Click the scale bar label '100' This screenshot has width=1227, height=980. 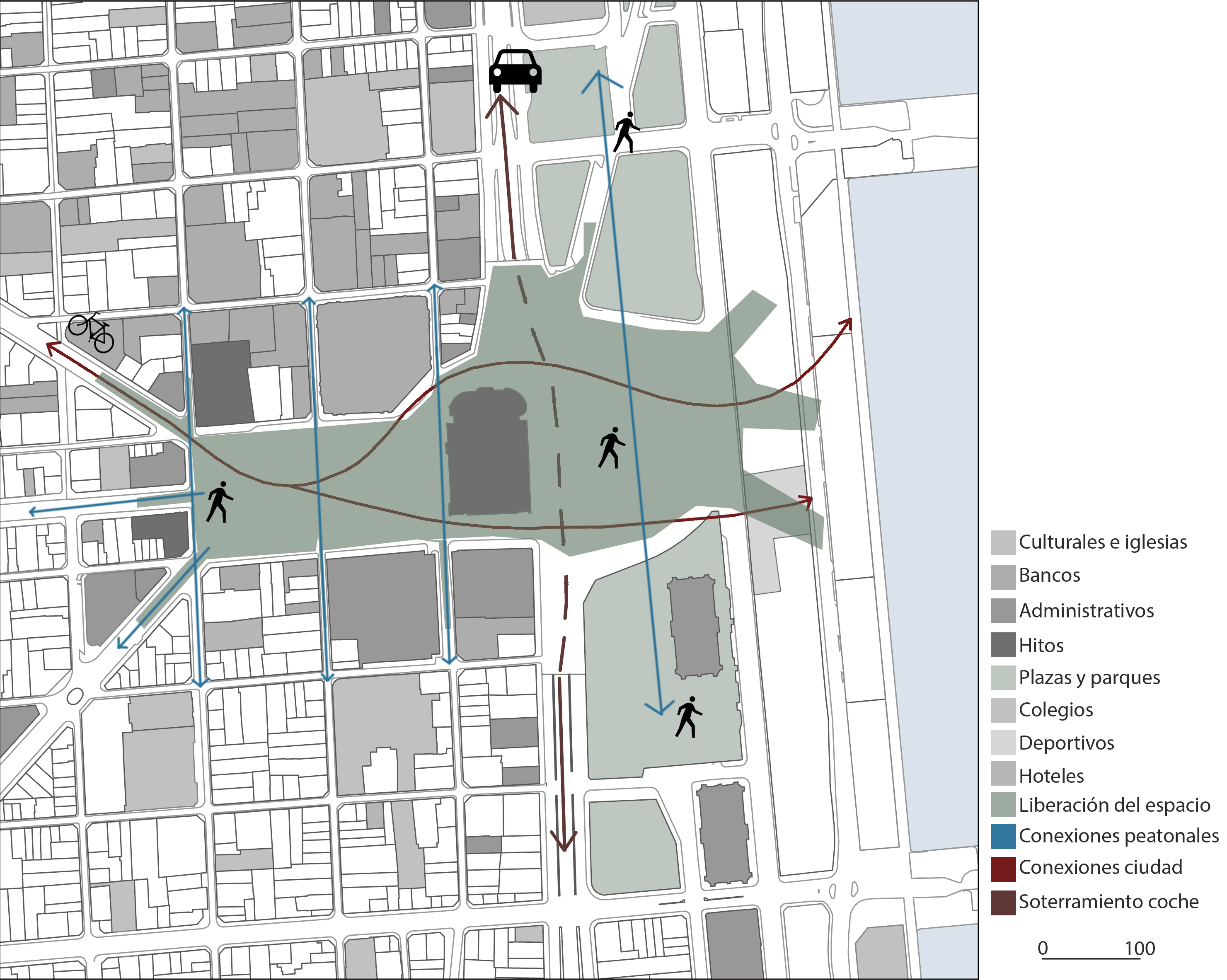coord(1140,949)
